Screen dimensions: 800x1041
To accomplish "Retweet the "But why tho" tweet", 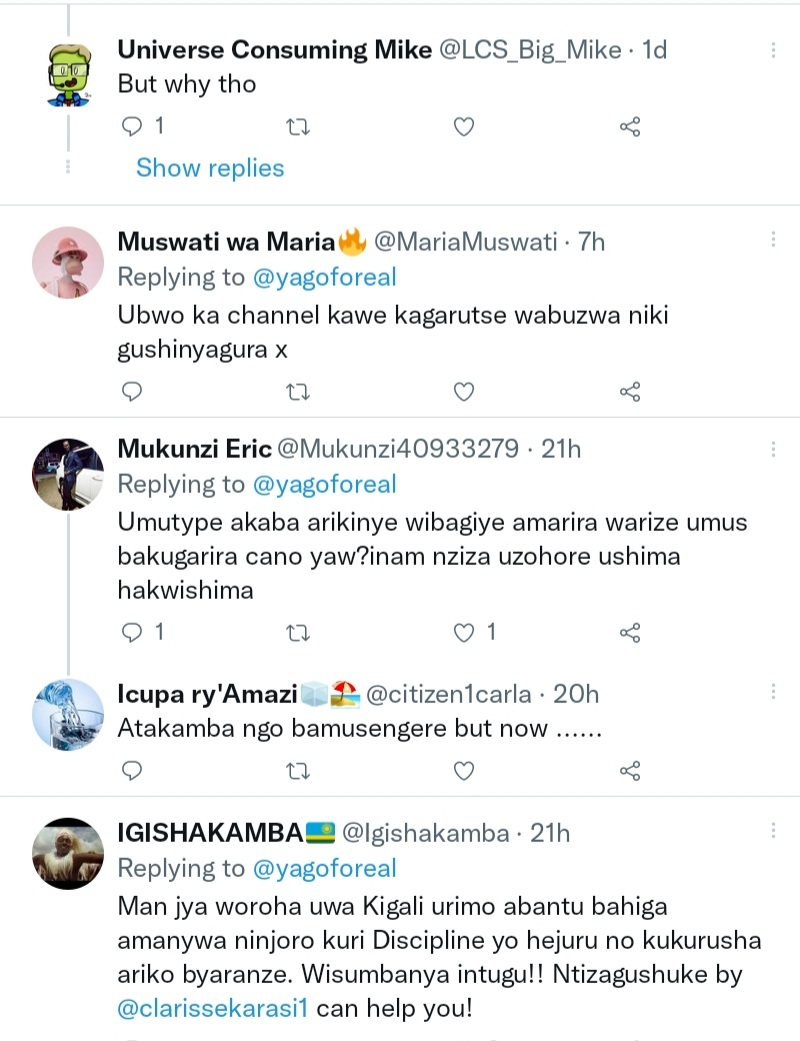I will pyautogui.click(x=298, y=127).
